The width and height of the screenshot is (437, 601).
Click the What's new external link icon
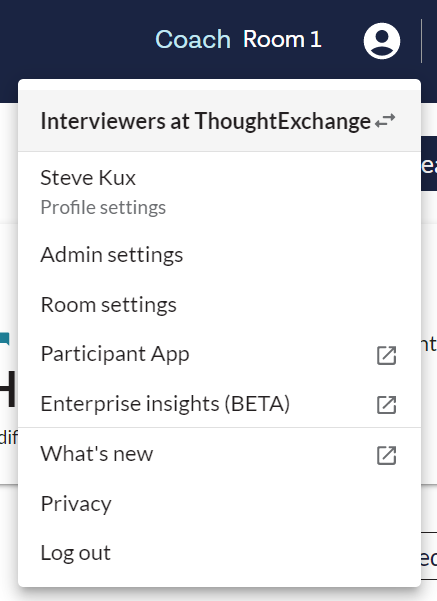pos(386,455)
